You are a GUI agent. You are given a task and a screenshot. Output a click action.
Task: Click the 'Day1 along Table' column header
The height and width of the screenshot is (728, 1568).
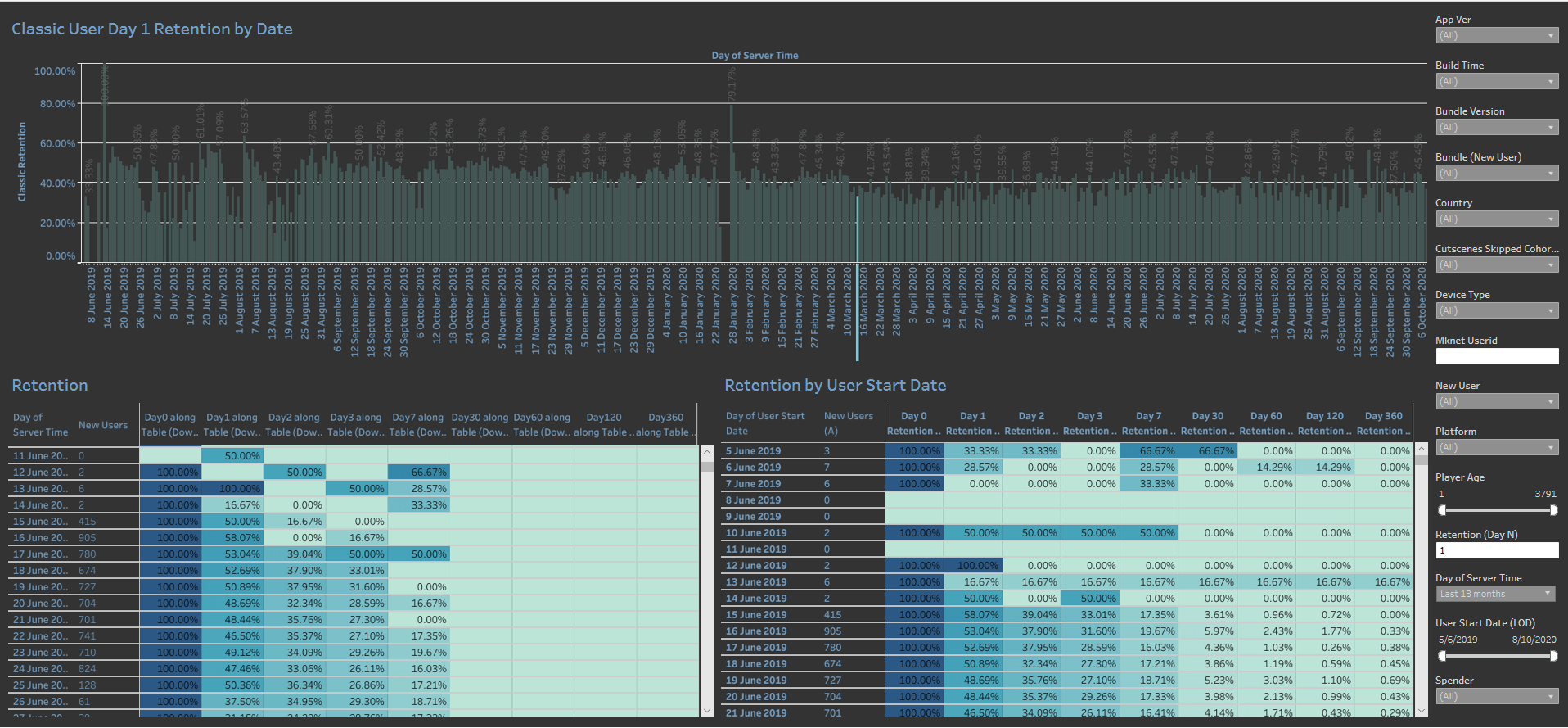232,424
